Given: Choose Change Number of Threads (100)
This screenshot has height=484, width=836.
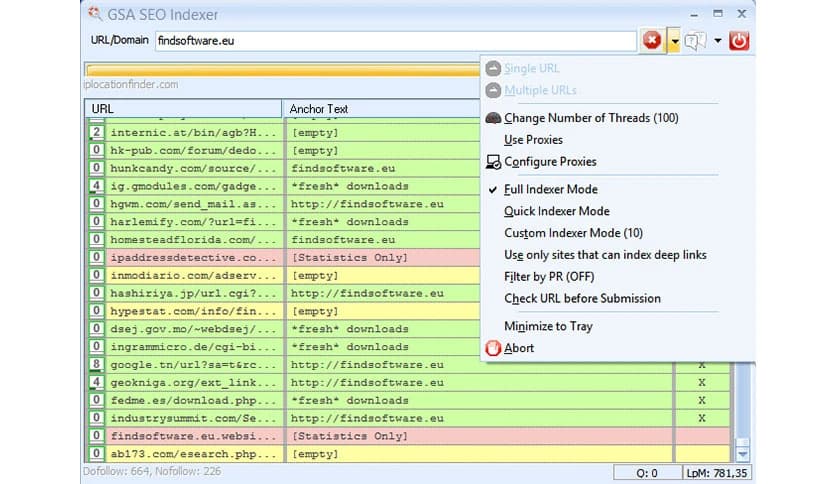Looking at the screenshot, I should tap(591, 118).
